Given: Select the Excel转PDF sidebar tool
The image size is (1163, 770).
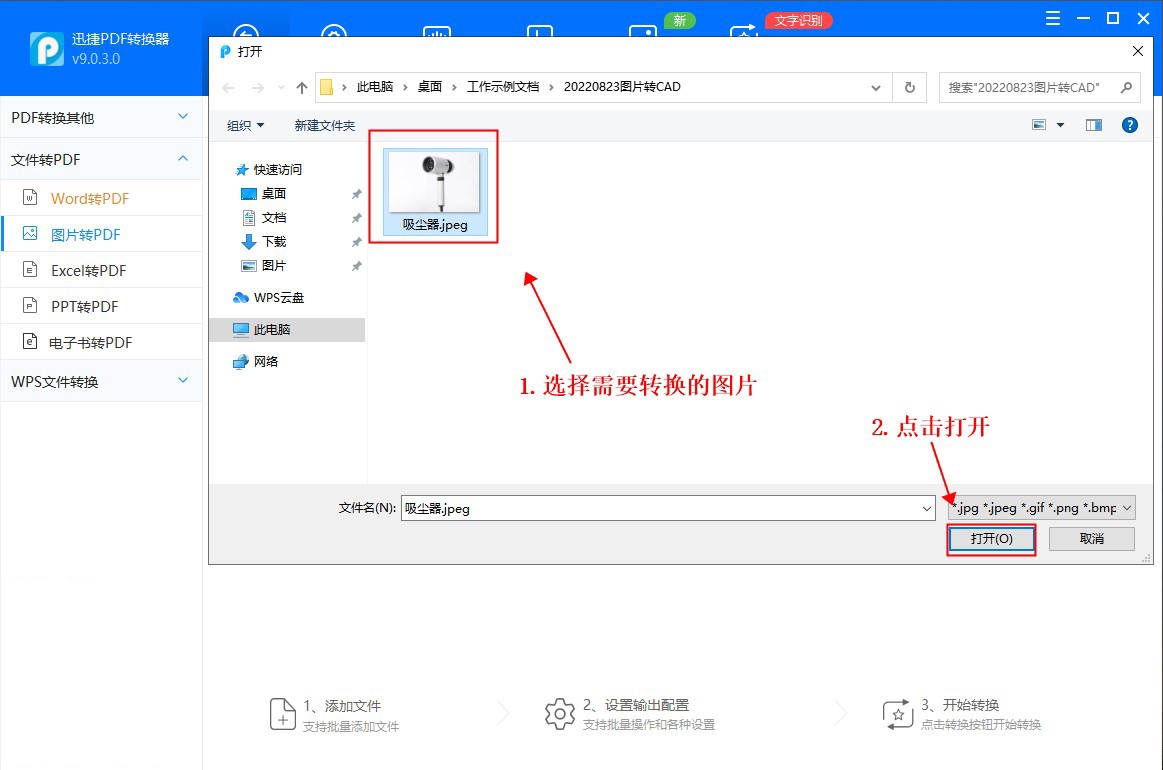Looking at the screenshot, I should (x=91, y=269).
